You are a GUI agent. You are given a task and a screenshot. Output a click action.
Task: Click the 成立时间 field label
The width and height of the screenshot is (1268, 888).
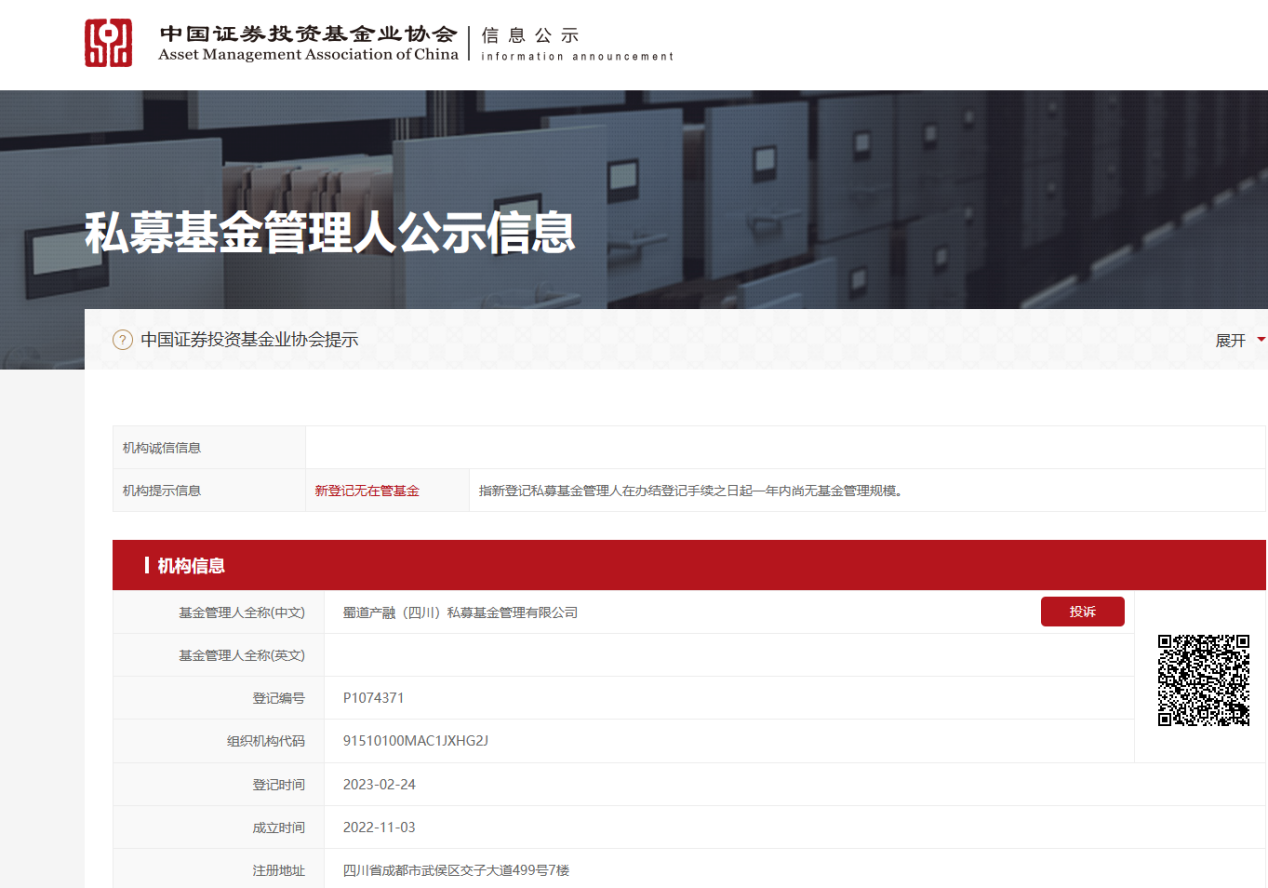pyautogui.click(x=279, y=828)
